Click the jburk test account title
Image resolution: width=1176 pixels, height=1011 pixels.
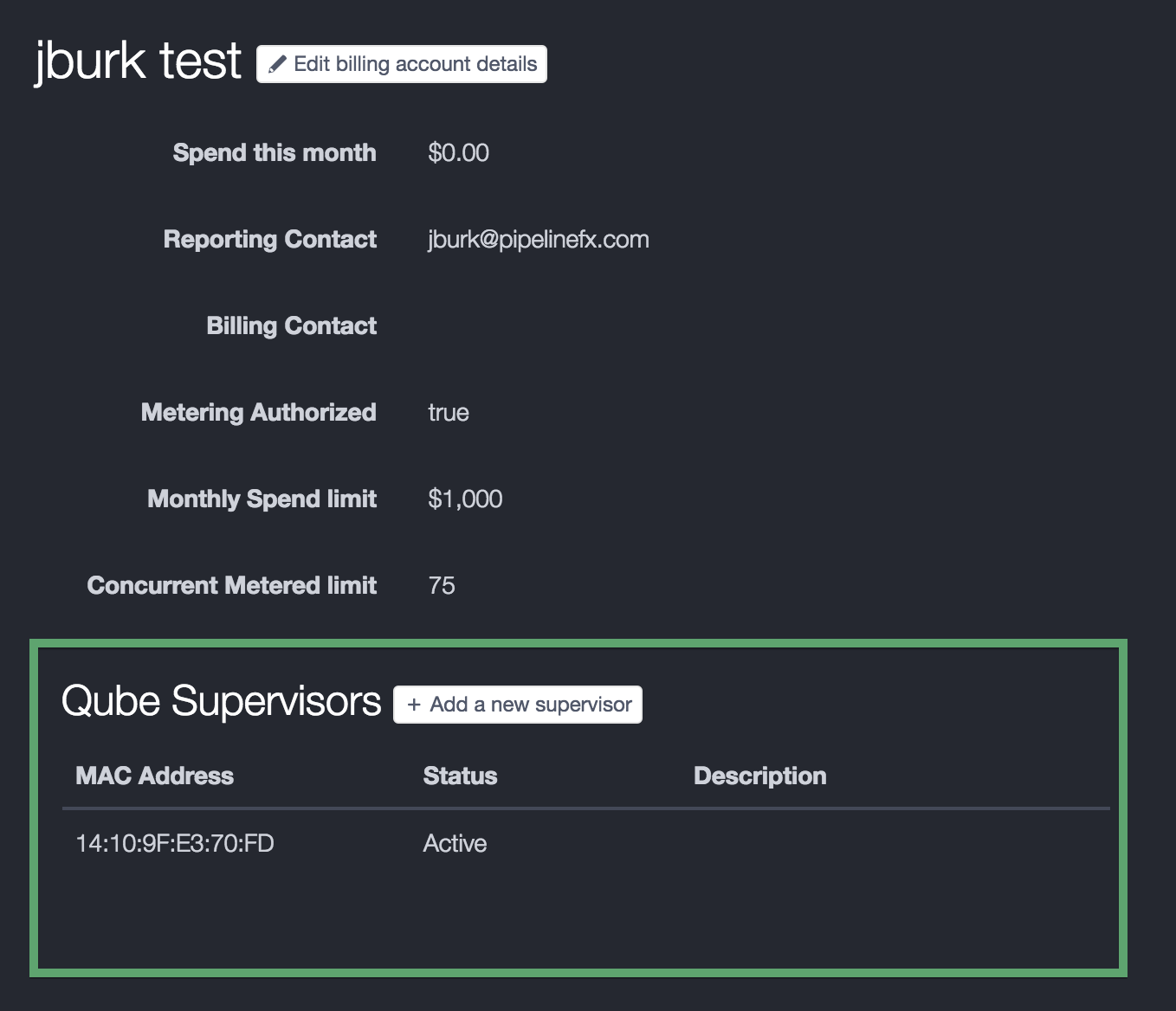pos(138,61)
